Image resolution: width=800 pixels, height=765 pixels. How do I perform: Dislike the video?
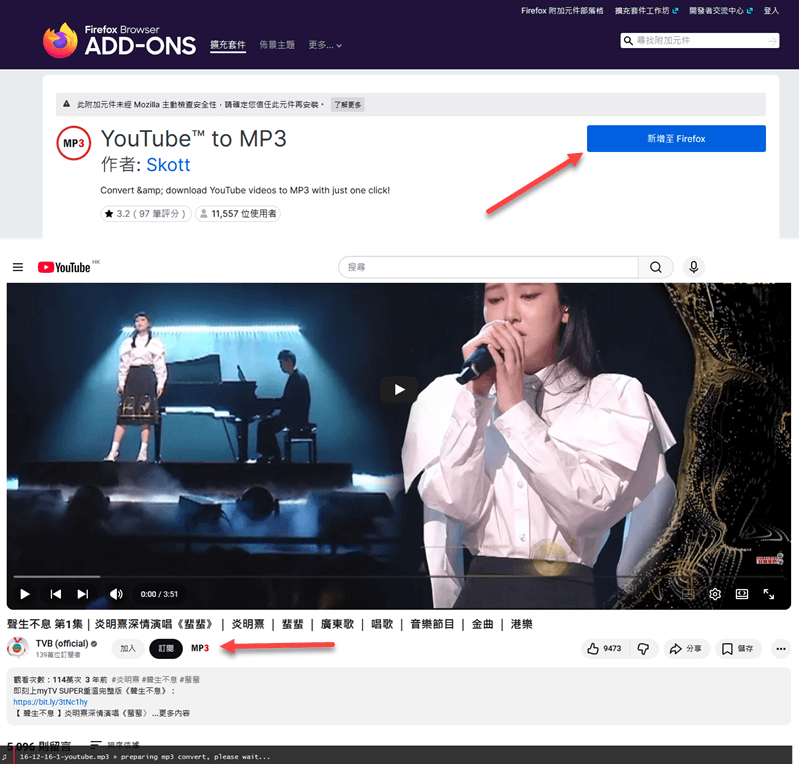(x=643, y=649)
